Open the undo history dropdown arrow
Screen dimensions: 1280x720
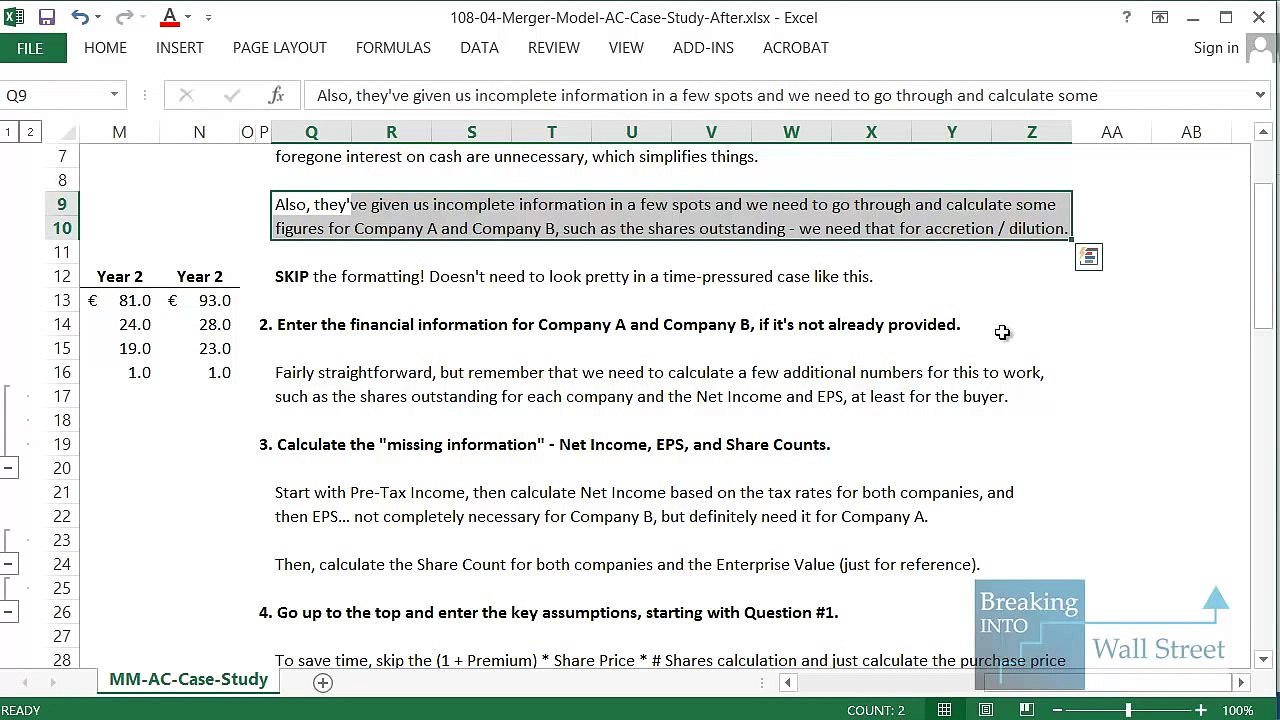pos(99,17)
